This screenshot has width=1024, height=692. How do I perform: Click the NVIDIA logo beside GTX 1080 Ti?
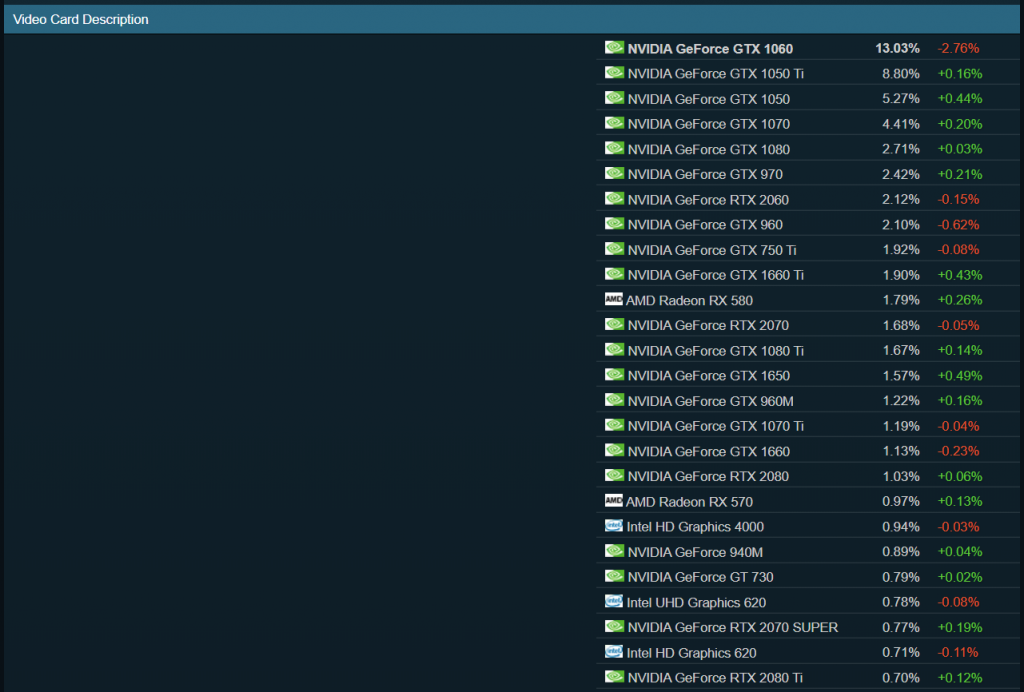click(x=614, y=349)
